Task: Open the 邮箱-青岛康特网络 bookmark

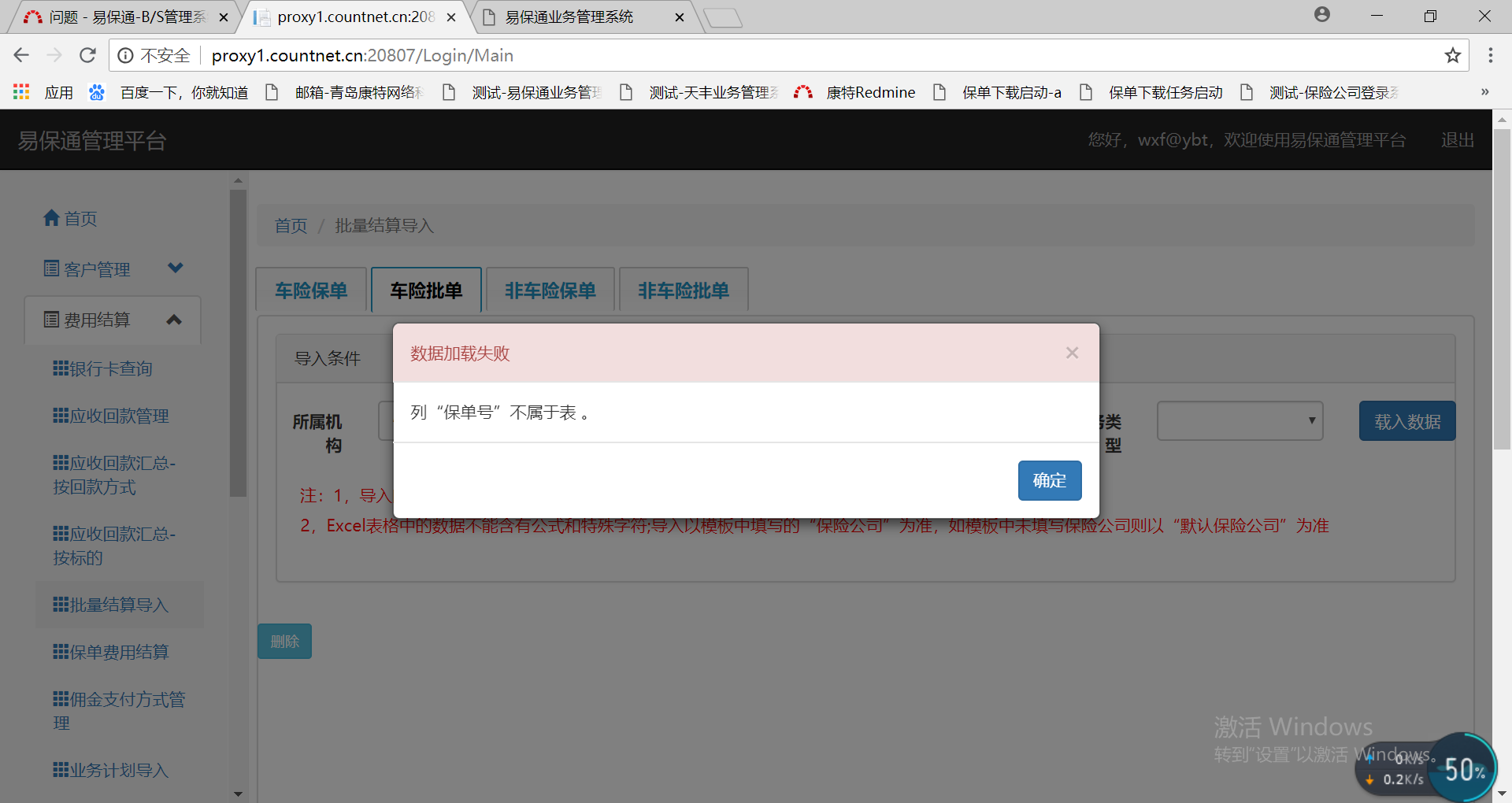Action: tap(345, 92)
